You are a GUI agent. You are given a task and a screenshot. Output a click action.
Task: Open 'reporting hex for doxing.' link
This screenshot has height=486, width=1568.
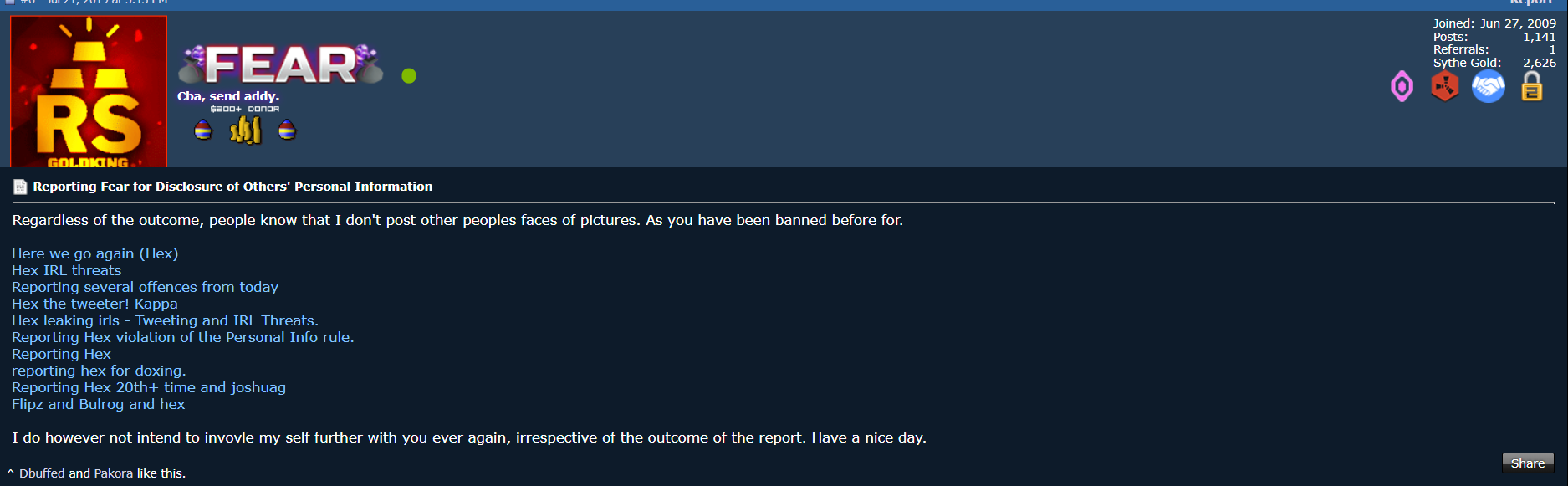click(99, 371)
